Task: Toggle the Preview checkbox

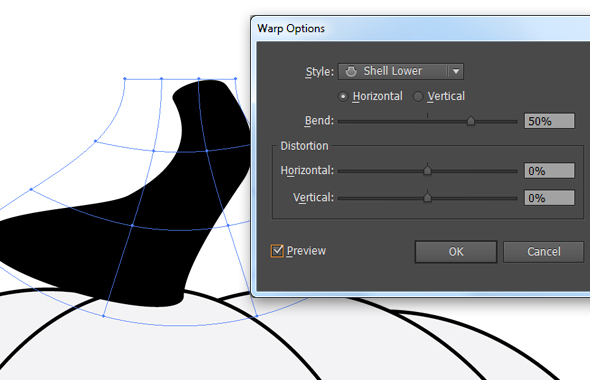Action: click(x=277, y=251)
